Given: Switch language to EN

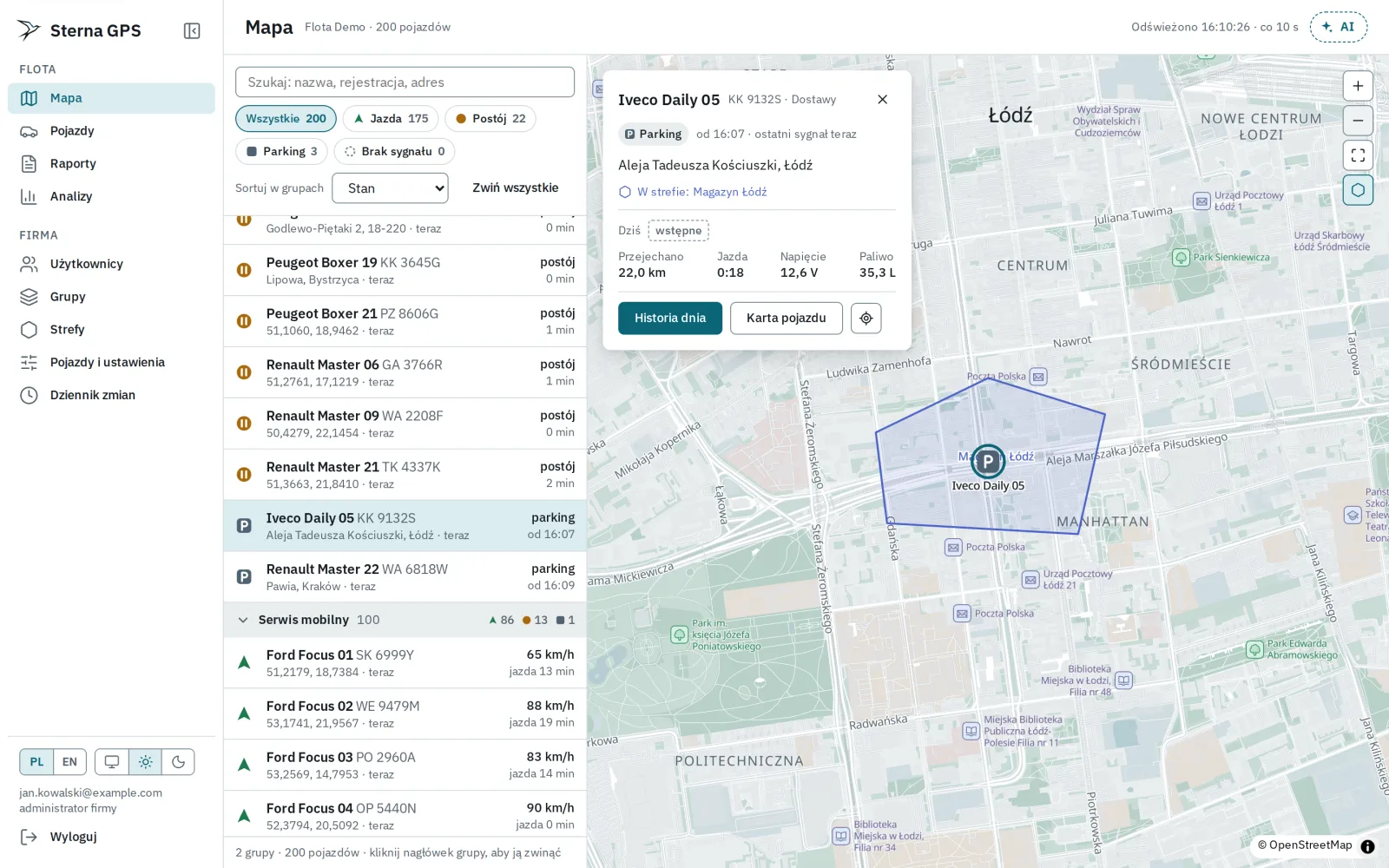Looking at the screenshot, I should pyautogui.click(x=69, y=762).
